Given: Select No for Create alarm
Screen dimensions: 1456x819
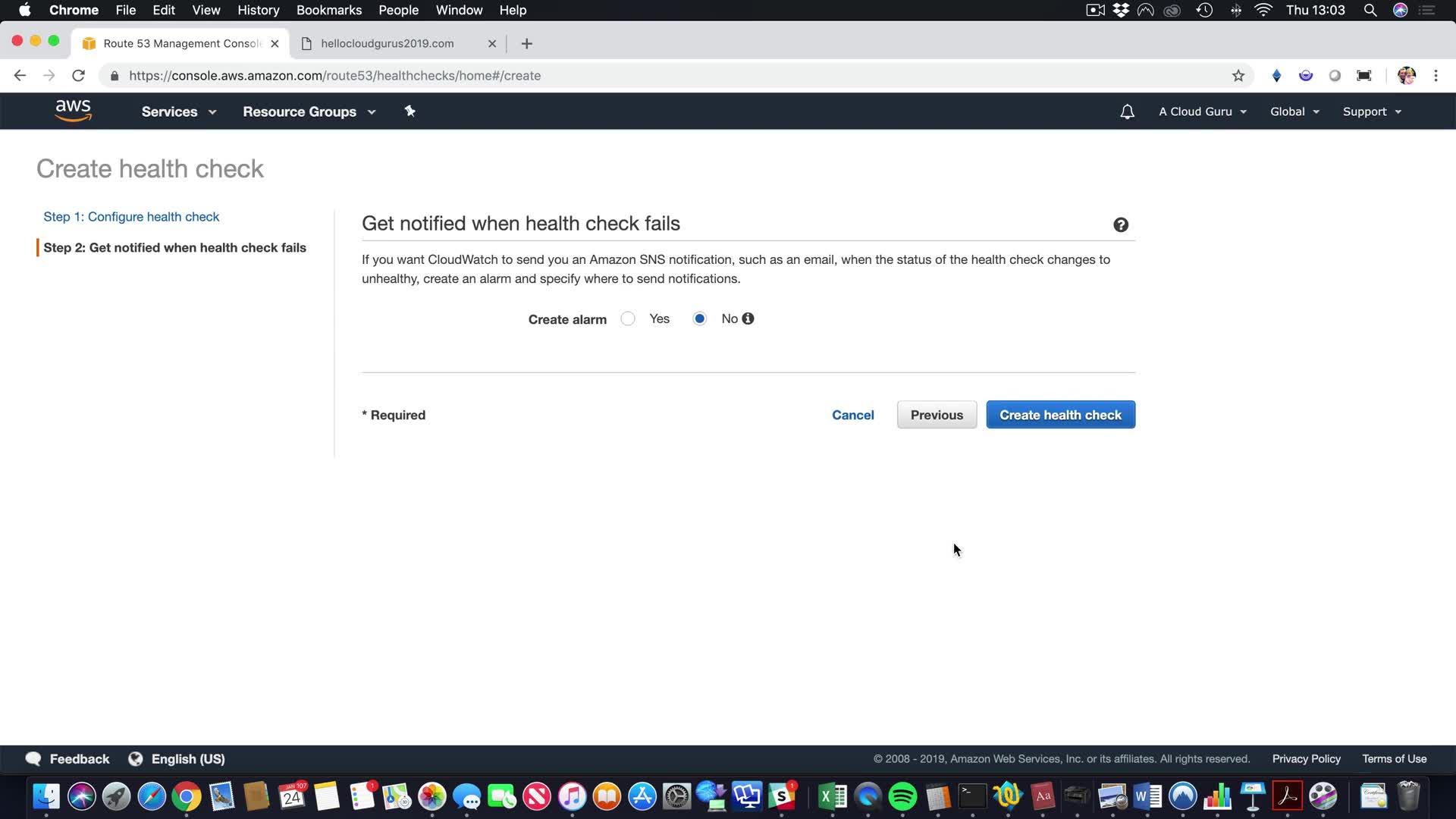Looking at the screenshot, I should point(699,318).
